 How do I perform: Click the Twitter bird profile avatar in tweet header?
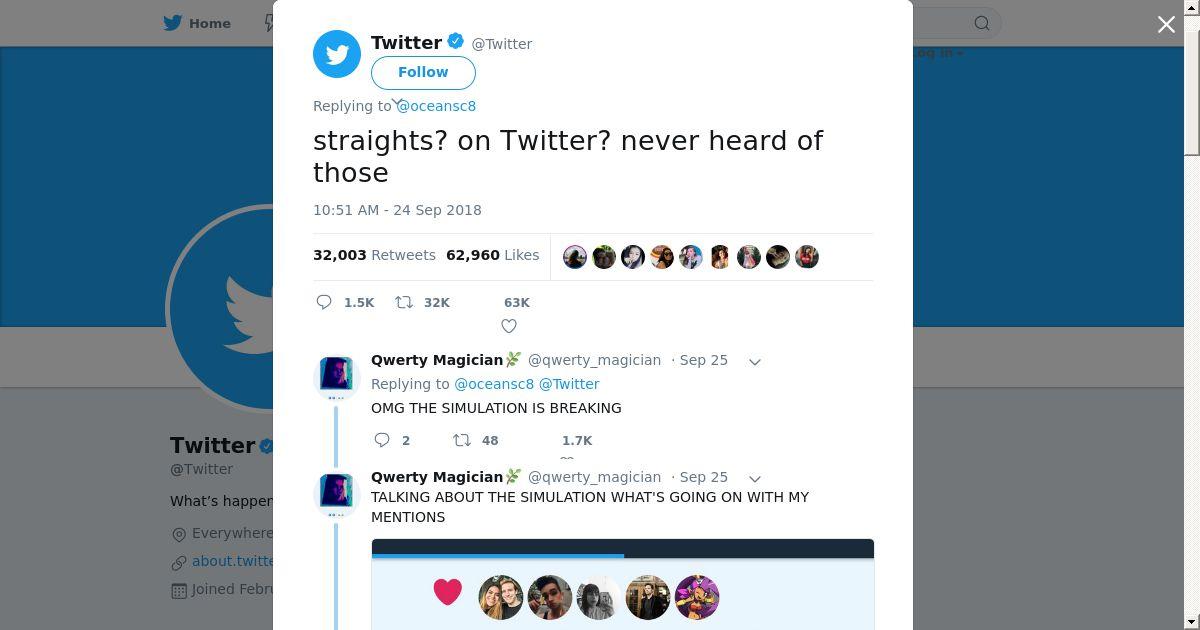(337, 54)
